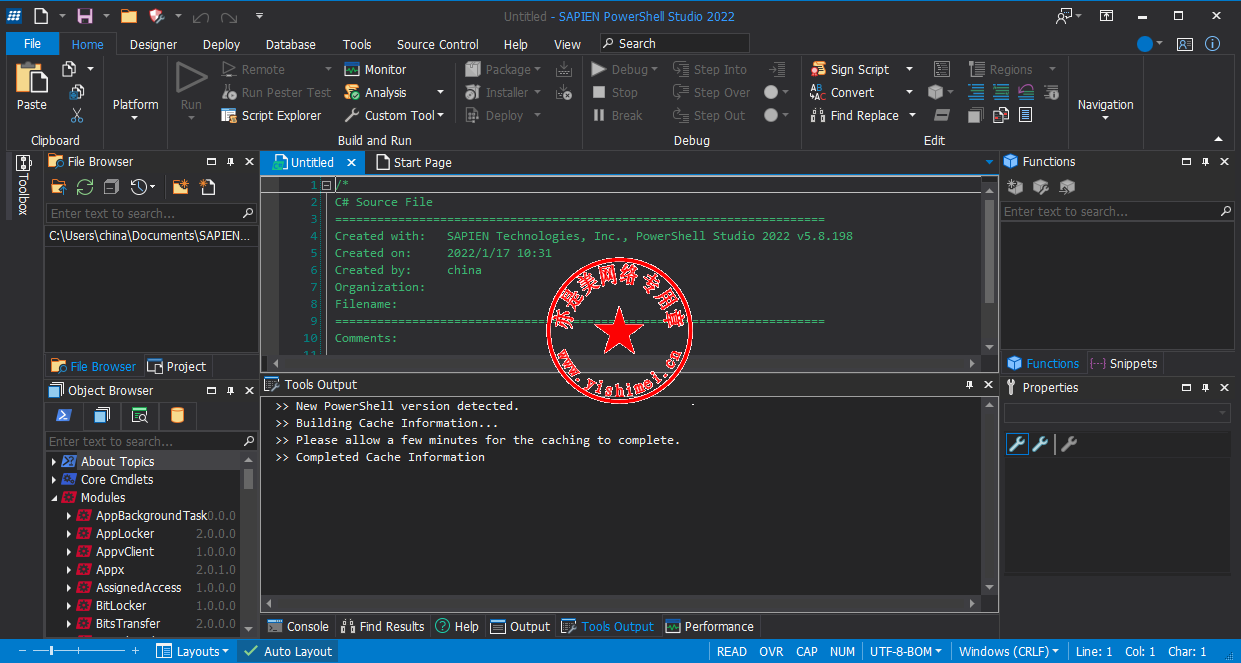The width and height of the screenshot is (1241, 663).
Task: Click Step Over in Debug group
Action: (711, 92)
